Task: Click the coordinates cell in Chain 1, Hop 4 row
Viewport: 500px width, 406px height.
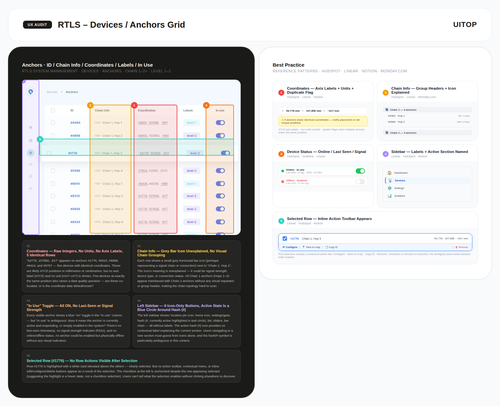Action: [153, 171]
